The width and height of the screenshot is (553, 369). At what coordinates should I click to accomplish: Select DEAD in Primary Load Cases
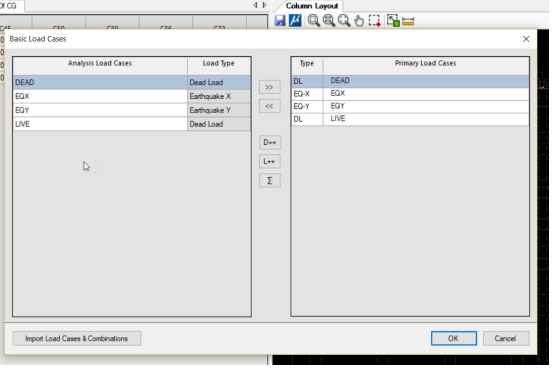pos(426,81)
